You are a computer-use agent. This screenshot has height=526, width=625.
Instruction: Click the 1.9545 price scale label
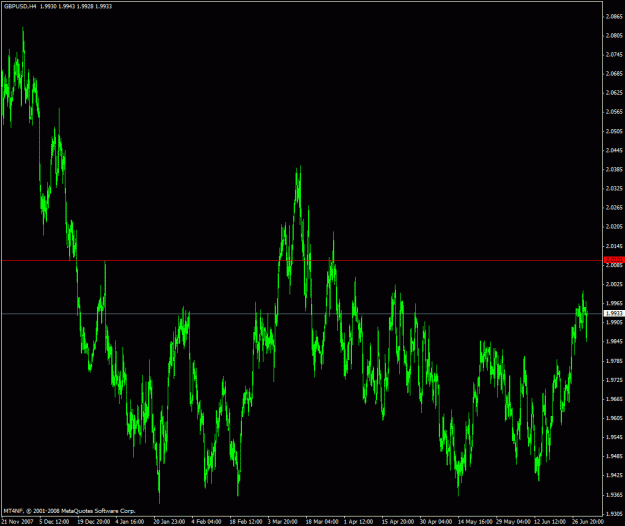coord(614,438)
